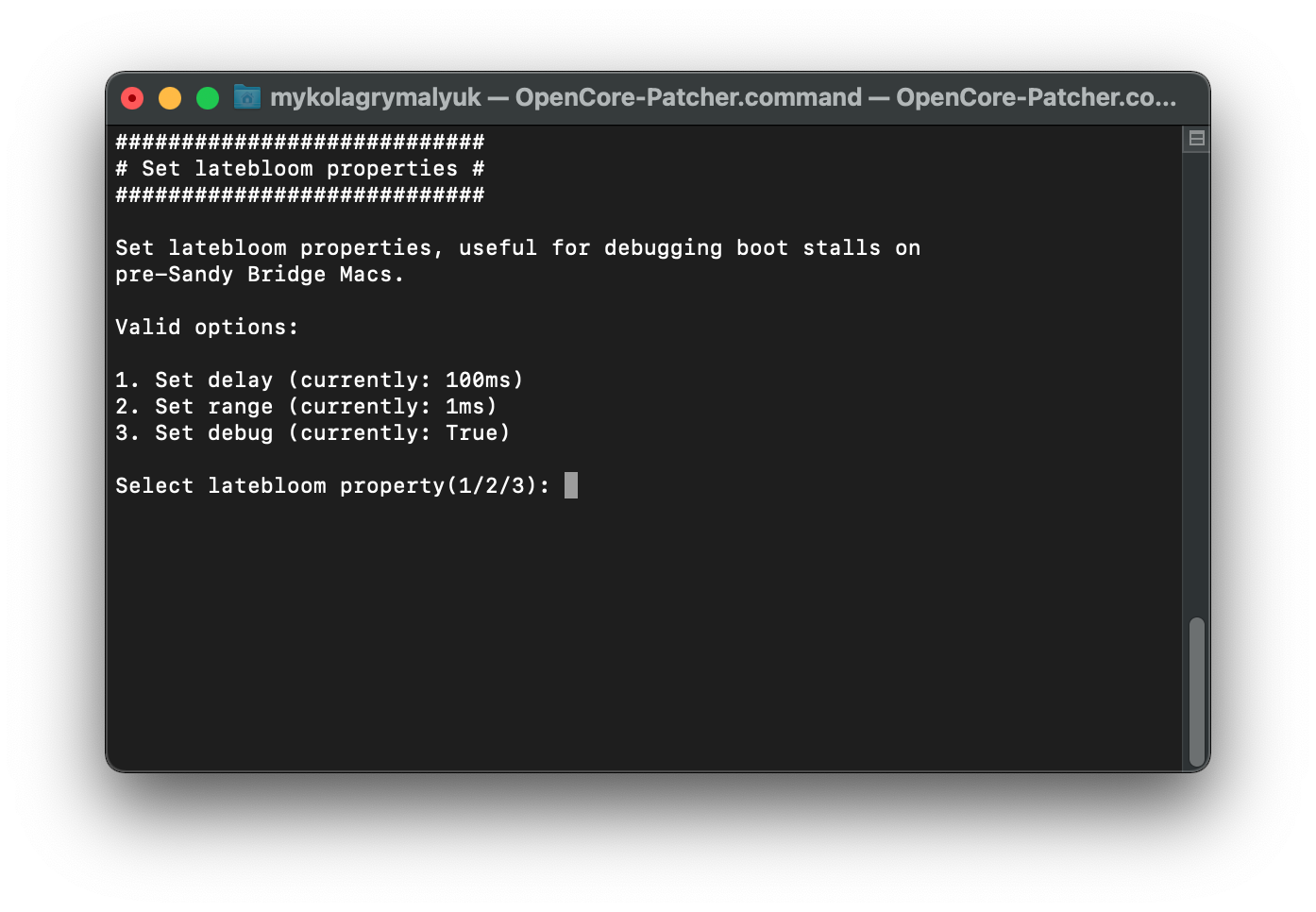
Task: Click the window title mykolagrymalyuk text
Action: click(x=376, y=97)
